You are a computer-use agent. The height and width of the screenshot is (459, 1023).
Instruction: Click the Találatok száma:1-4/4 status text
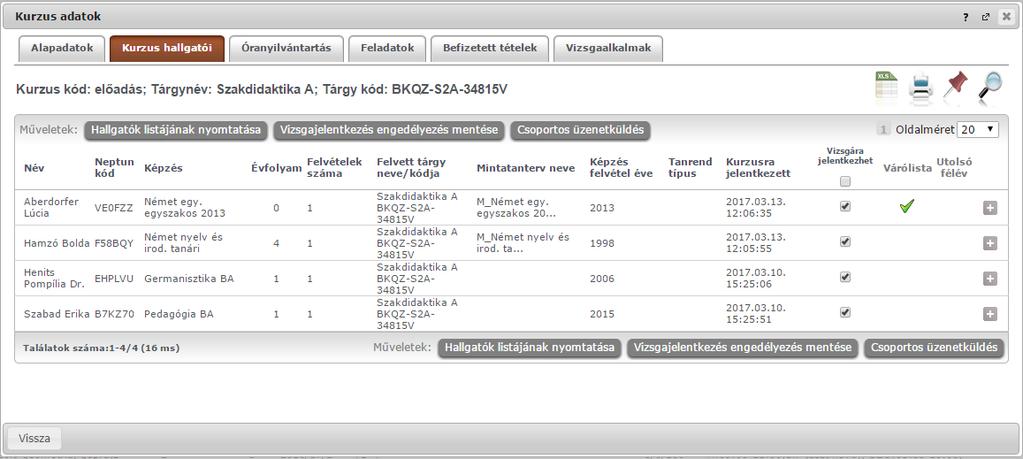(101, 348)
